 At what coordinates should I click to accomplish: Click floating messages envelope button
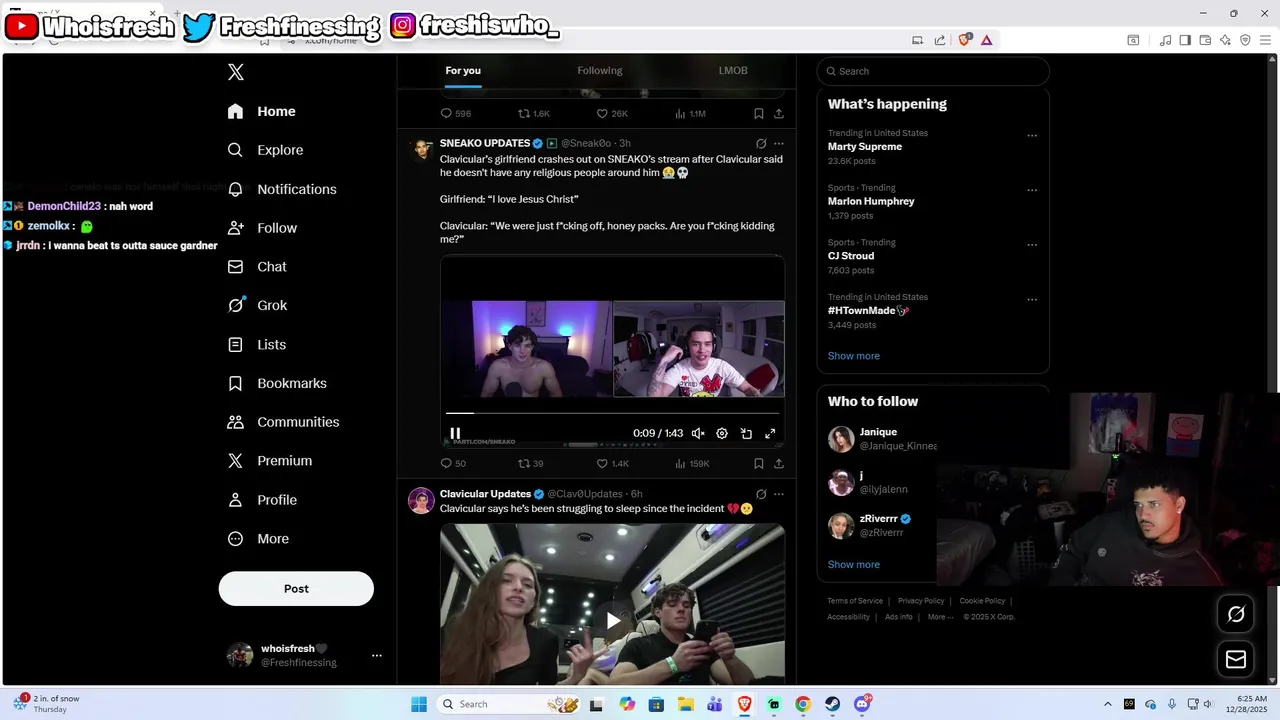point(1236,659)
